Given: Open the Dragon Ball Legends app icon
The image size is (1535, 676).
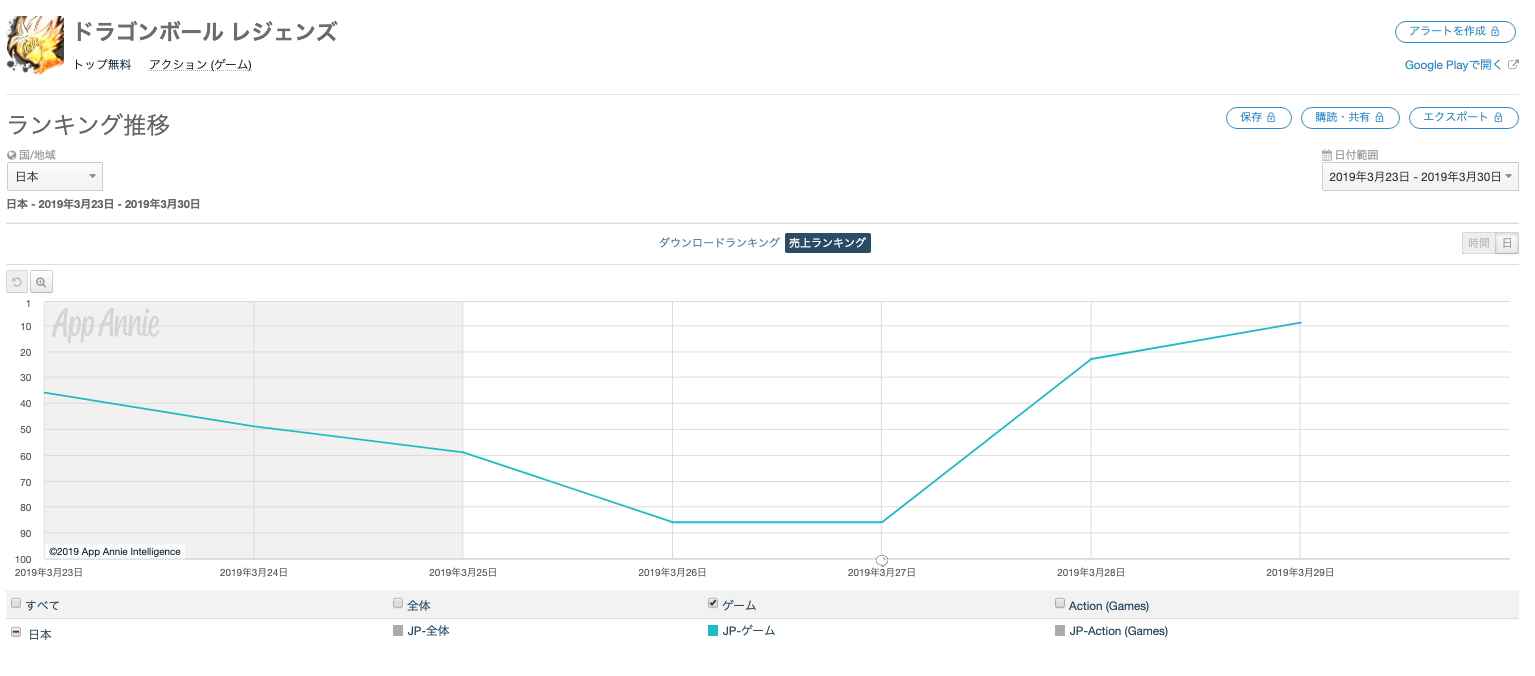Looking at the screenshot, I should (x=35, y=44).
